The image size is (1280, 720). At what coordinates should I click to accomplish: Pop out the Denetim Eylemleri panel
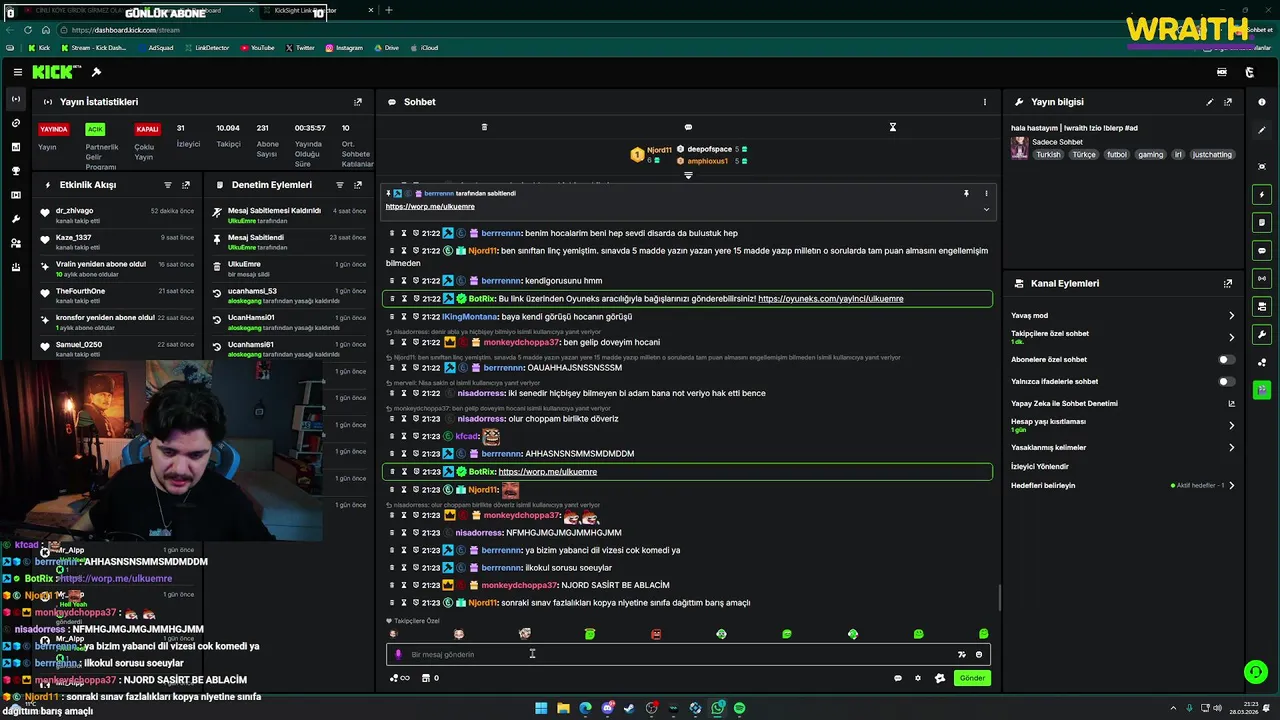tap(358, 185)
